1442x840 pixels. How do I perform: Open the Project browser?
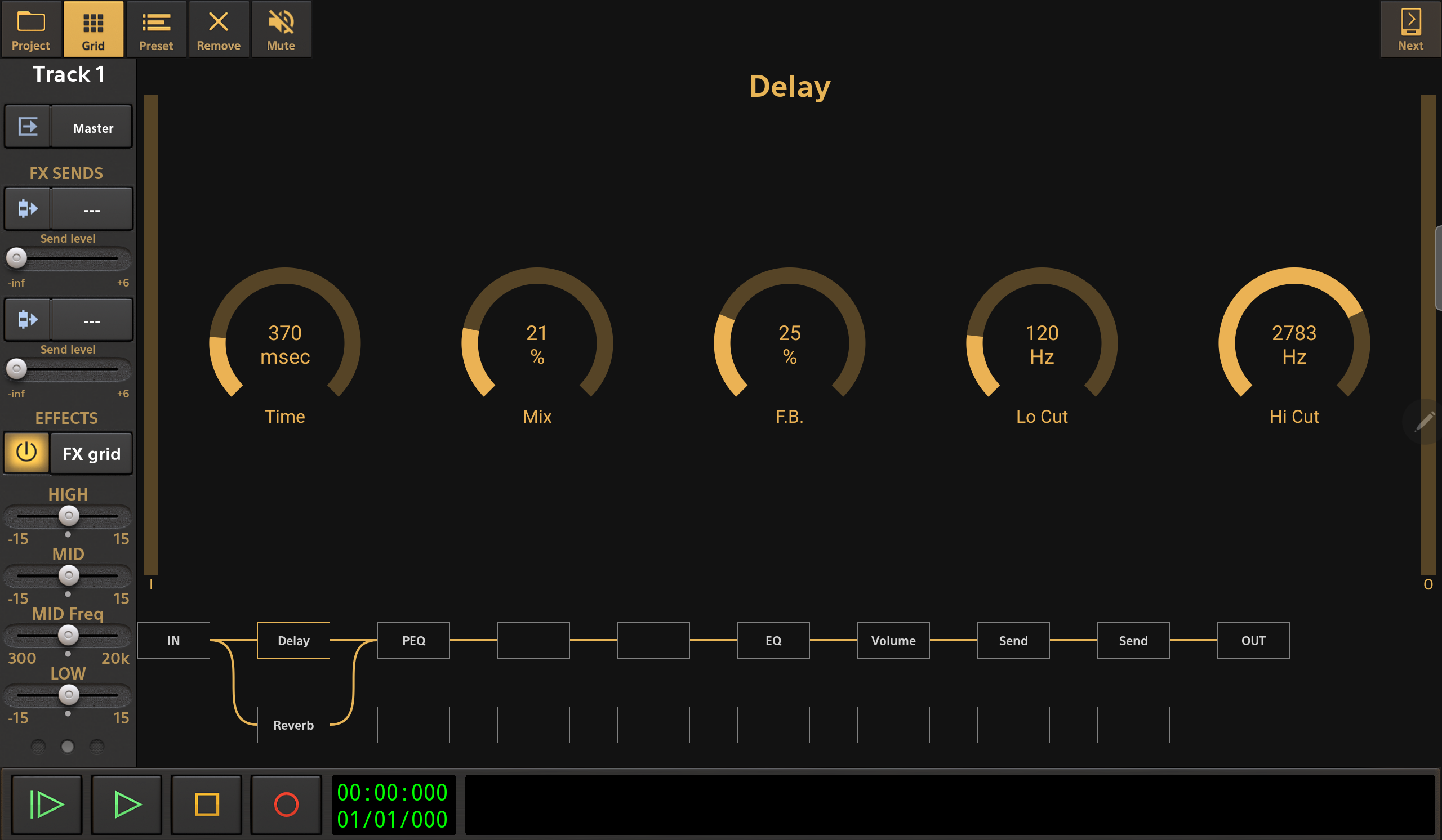(30, 29)
